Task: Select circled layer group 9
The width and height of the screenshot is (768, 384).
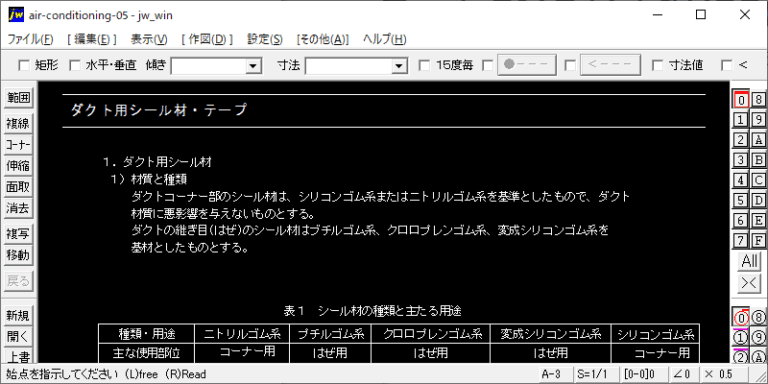Action: tap(759, 338)
